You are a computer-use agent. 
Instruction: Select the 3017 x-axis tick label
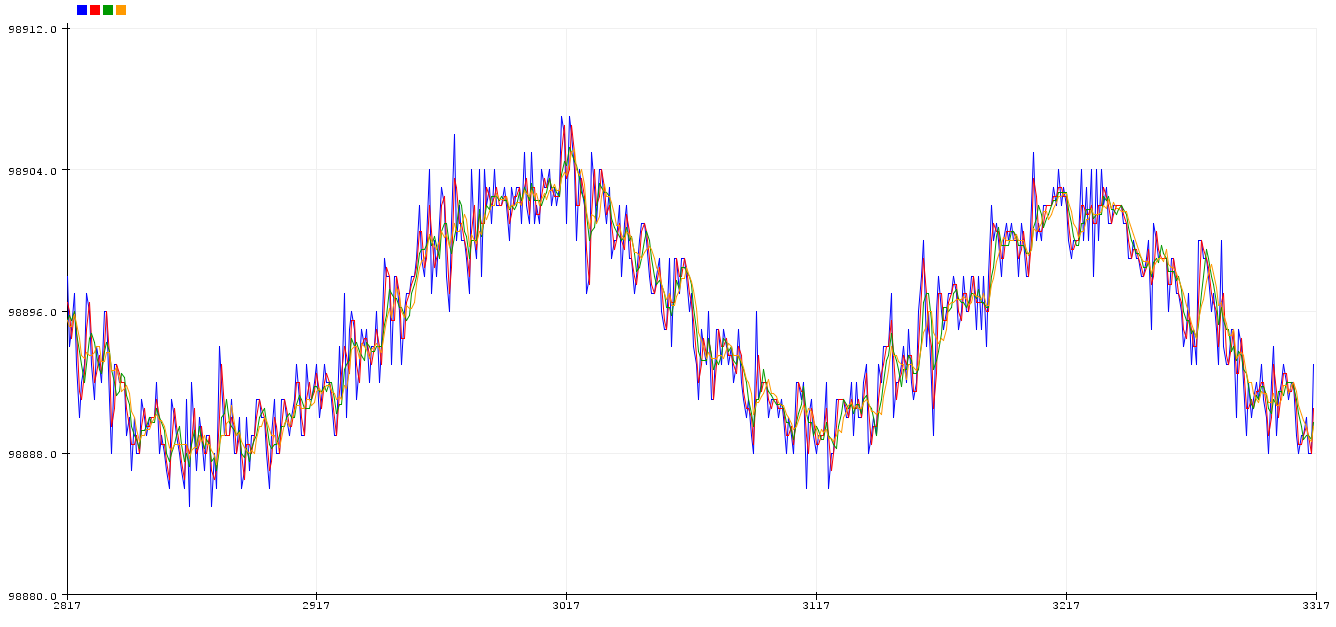click(x=566, y=606)
